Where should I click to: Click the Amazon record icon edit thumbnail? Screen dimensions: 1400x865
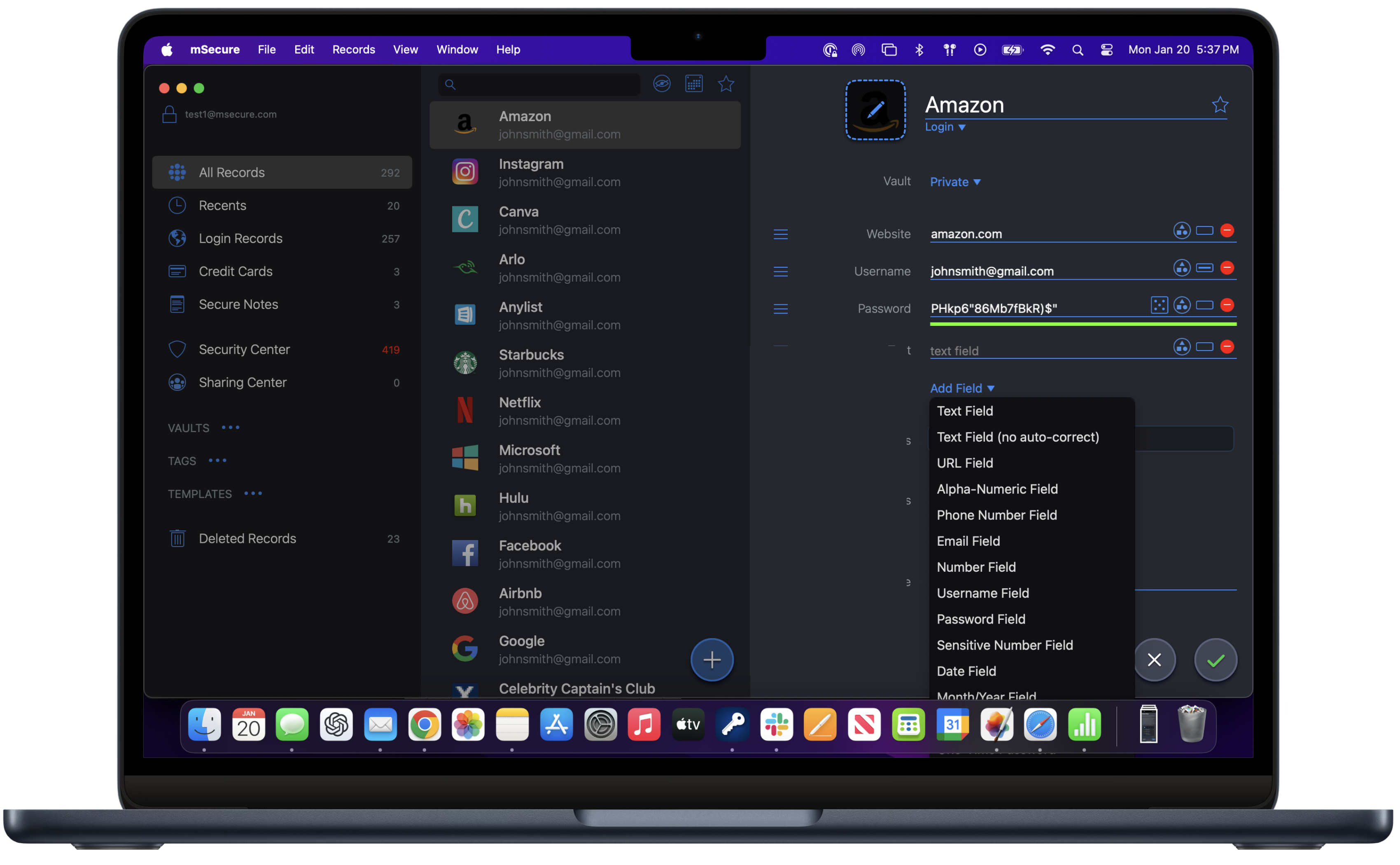click(x=875, y=110)
